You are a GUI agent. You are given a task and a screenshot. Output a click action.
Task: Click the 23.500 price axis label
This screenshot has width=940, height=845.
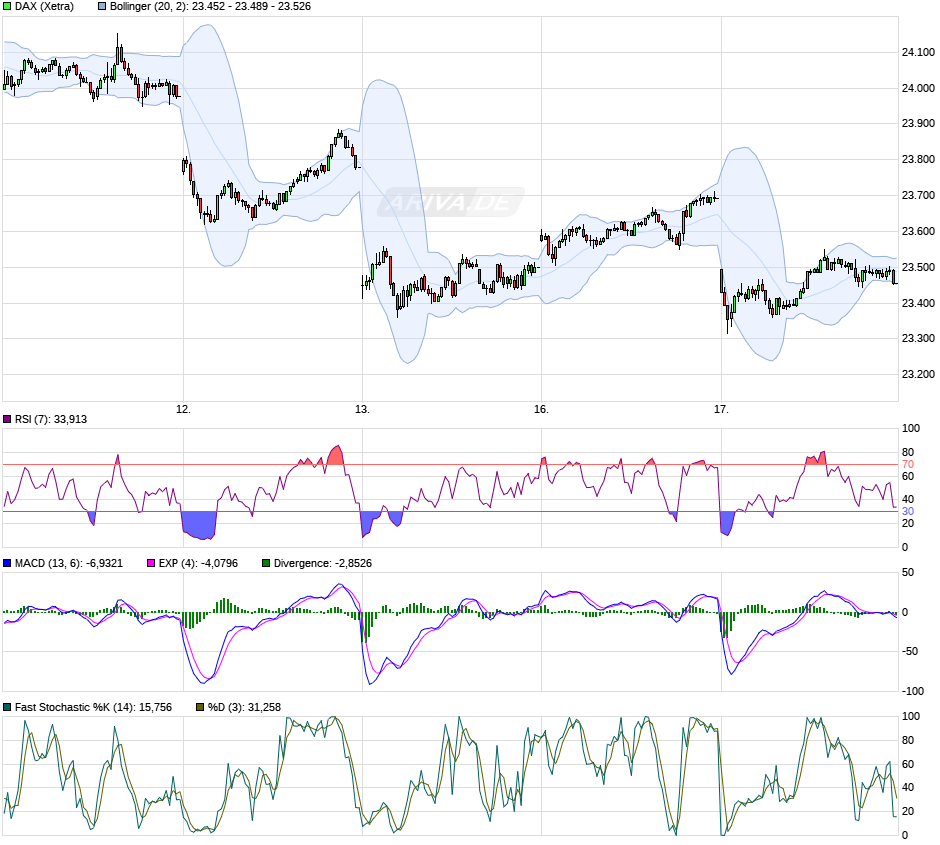(x=918, y=267)
